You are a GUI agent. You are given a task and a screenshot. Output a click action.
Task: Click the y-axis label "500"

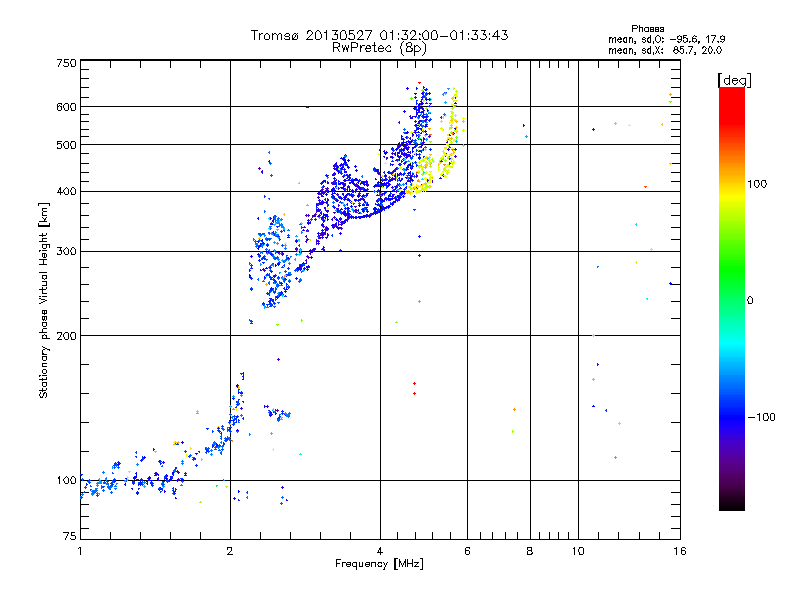(66, 145)
